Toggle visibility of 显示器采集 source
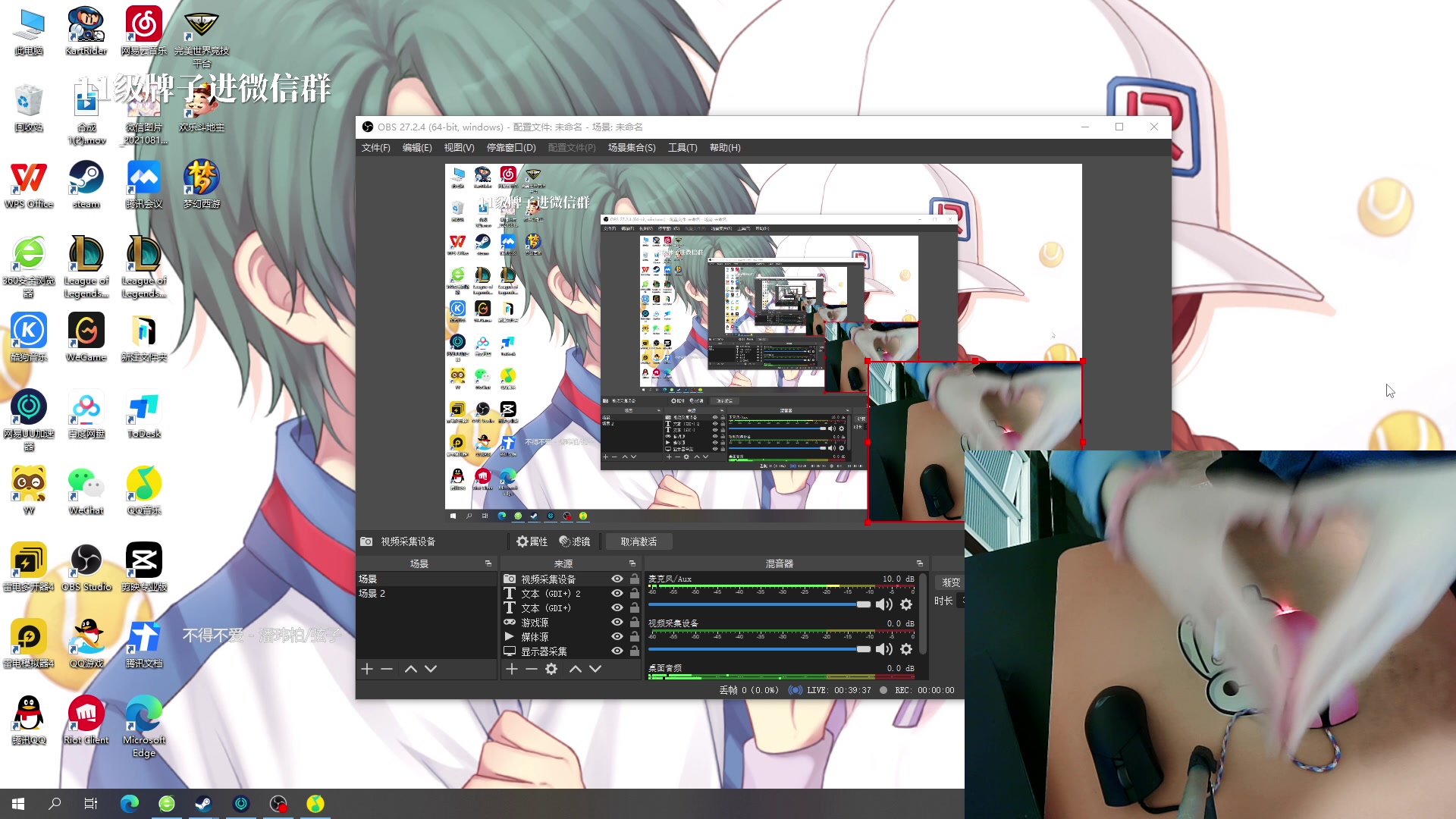This screenshot has width=1456, height=819. pyautogui.click(x=617, y=651)
